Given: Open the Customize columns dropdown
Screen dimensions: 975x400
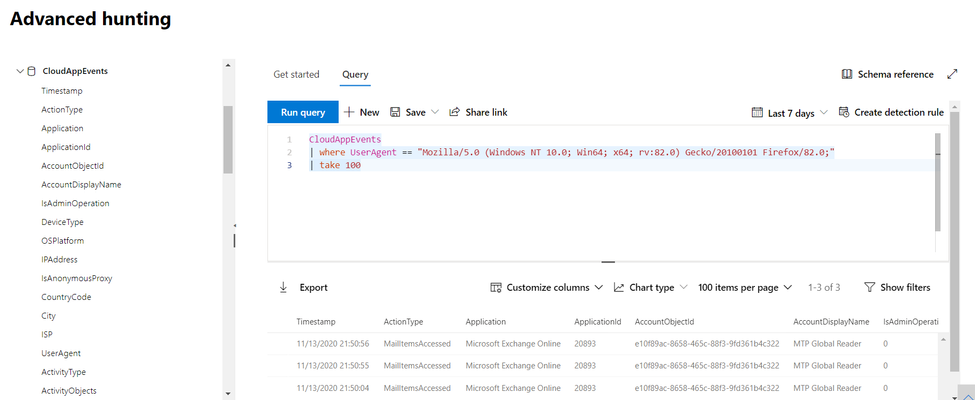Looking at the screenshot, I should coord(599,287).
